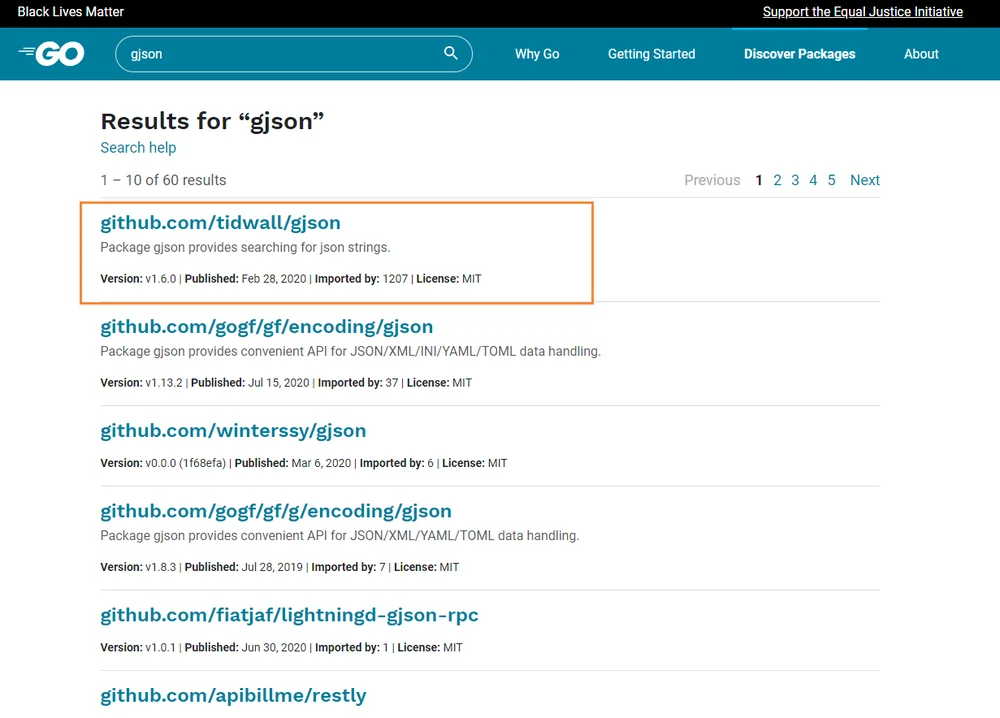Open github.com/gogf/gf/g/encoding/gjson package
This screenshot has width=1000, height=718.
click(276, 511)
